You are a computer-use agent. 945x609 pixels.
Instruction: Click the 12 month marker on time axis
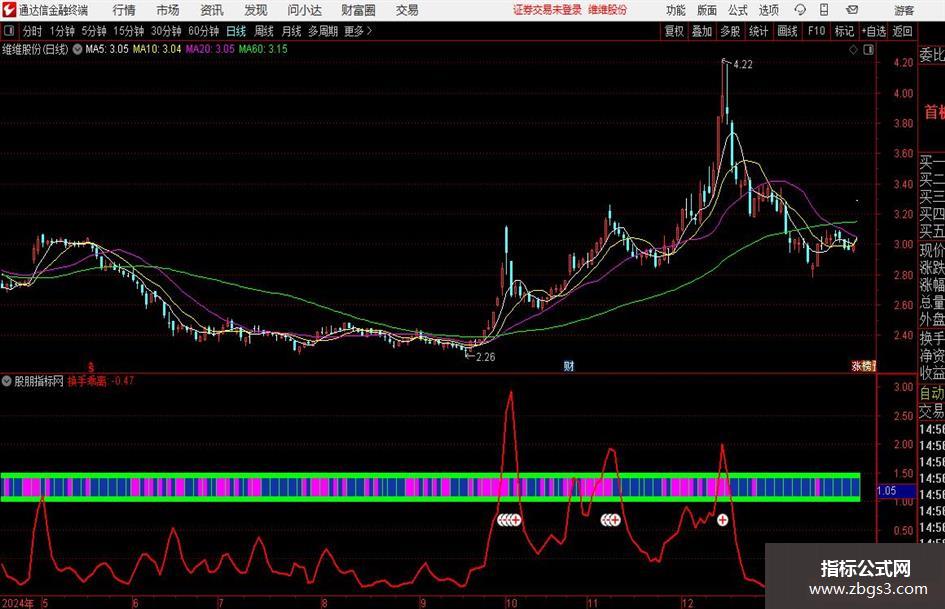point(688,603)
